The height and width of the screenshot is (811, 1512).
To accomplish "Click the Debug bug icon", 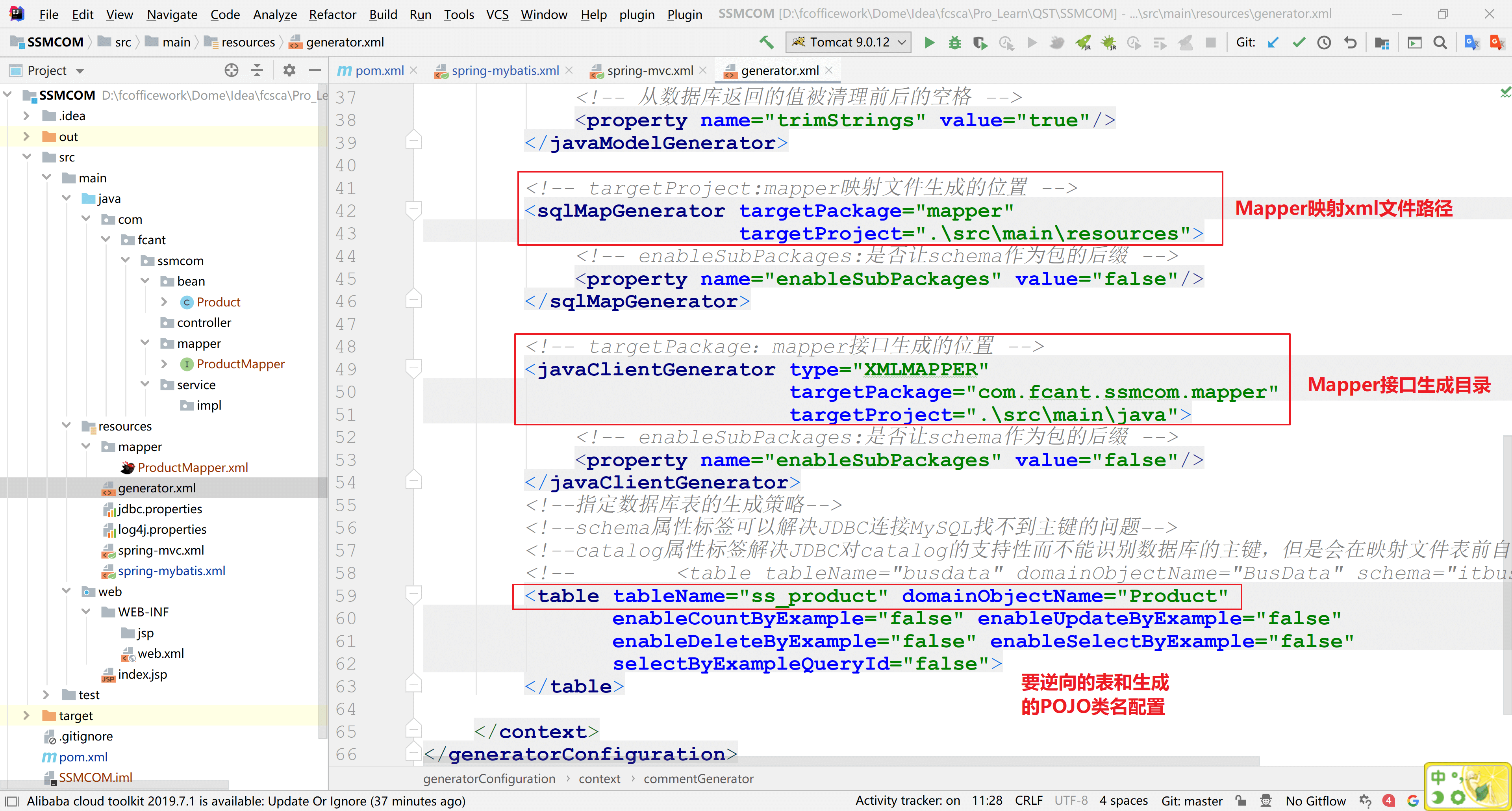I will [x=954, y=42].
